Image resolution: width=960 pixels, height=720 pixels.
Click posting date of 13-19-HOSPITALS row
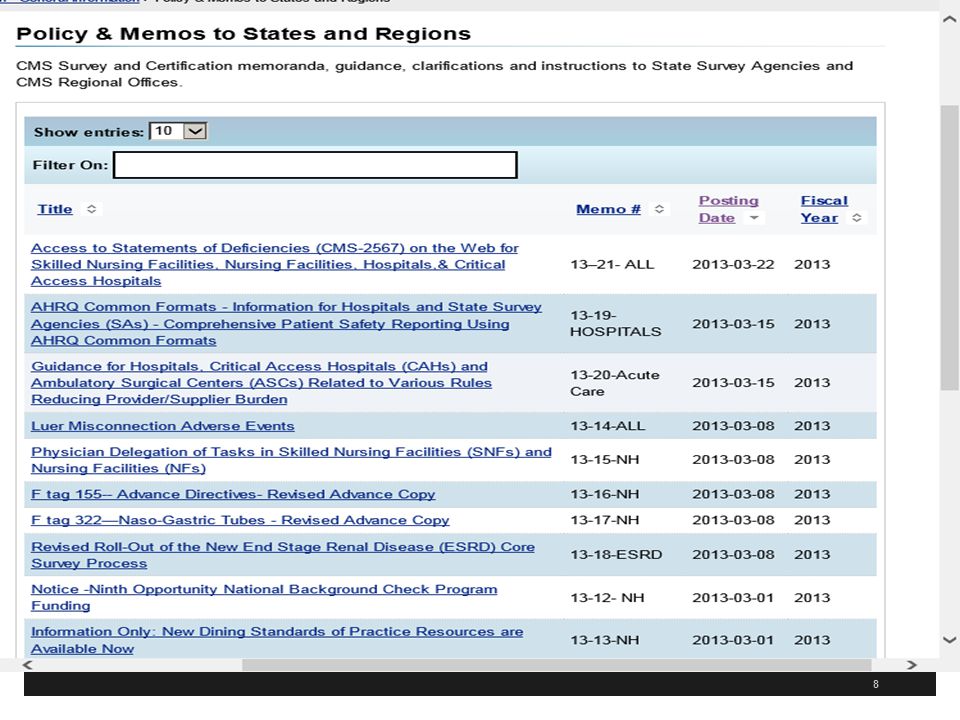point(733,324)
